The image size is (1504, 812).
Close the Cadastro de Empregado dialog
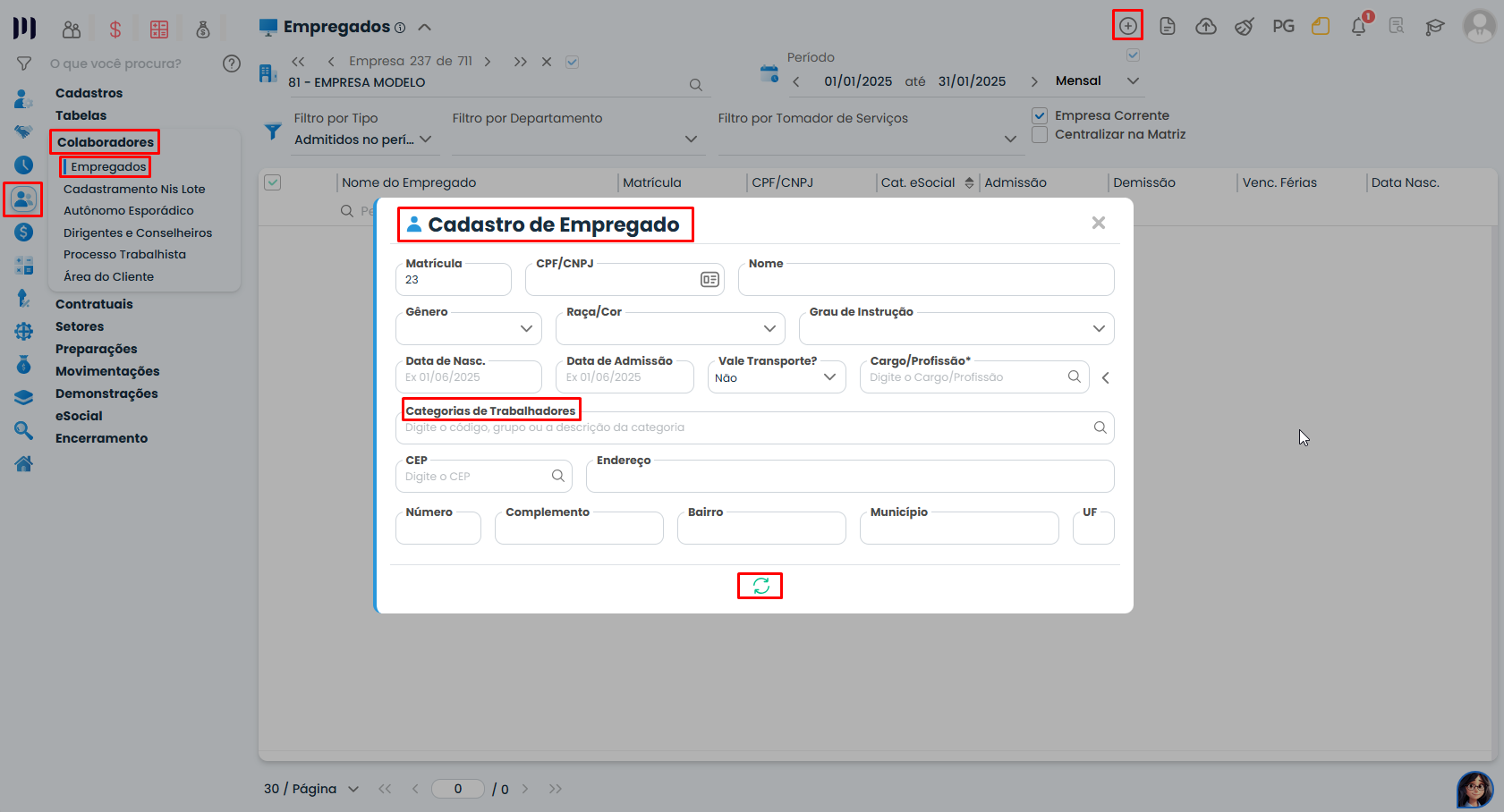(1098, 223)
